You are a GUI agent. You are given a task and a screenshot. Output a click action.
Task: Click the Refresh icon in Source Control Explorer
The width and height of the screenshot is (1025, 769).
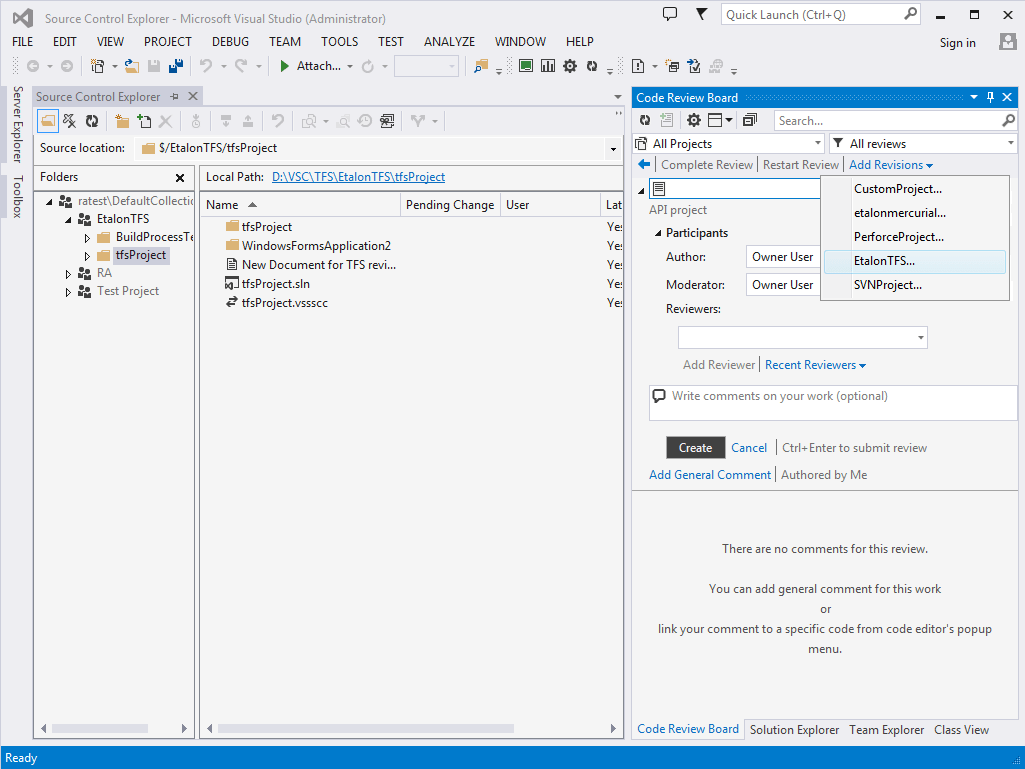tap(91, 120)
